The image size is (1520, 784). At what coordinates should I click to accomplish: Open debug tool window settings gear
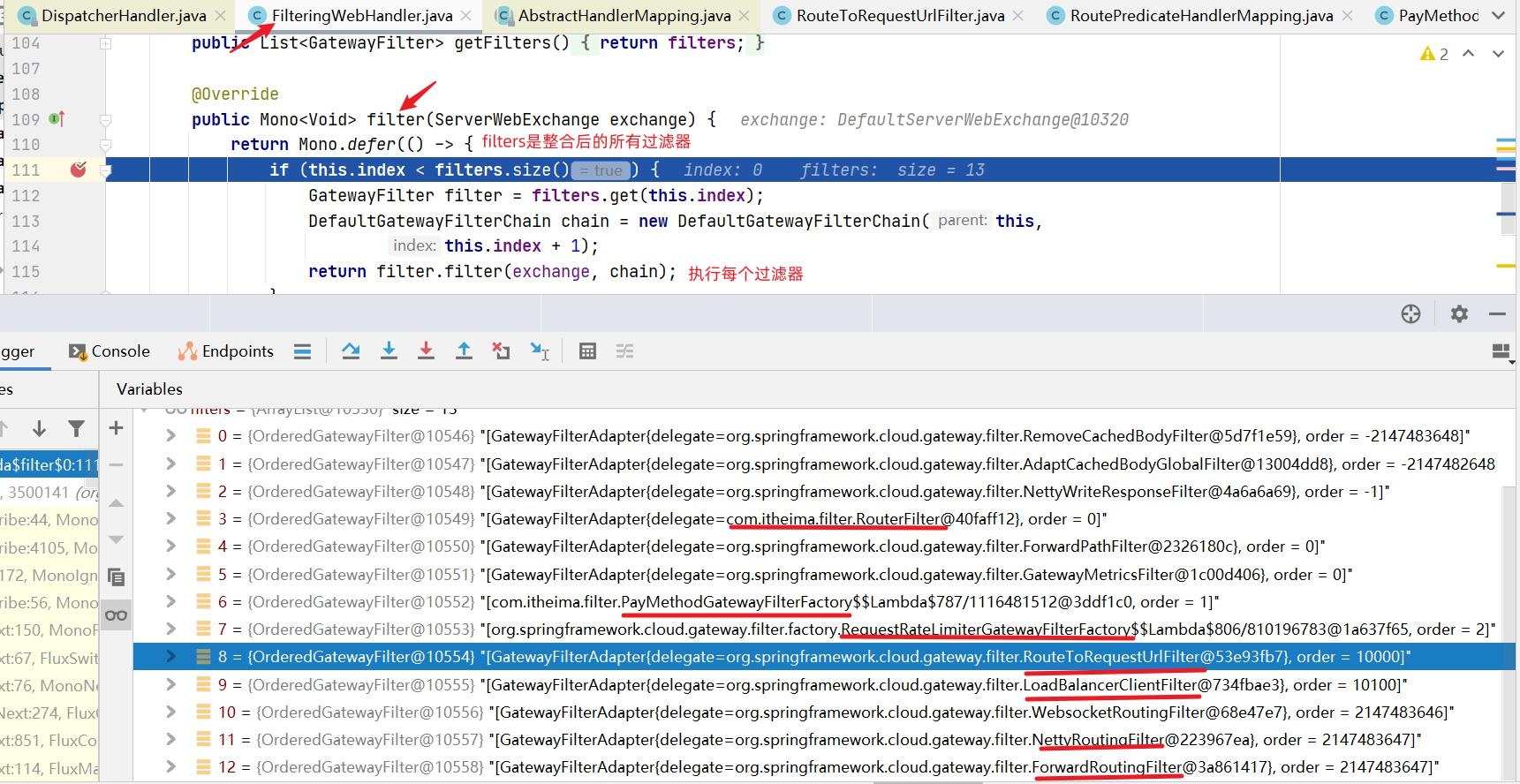pos(1459,313)
